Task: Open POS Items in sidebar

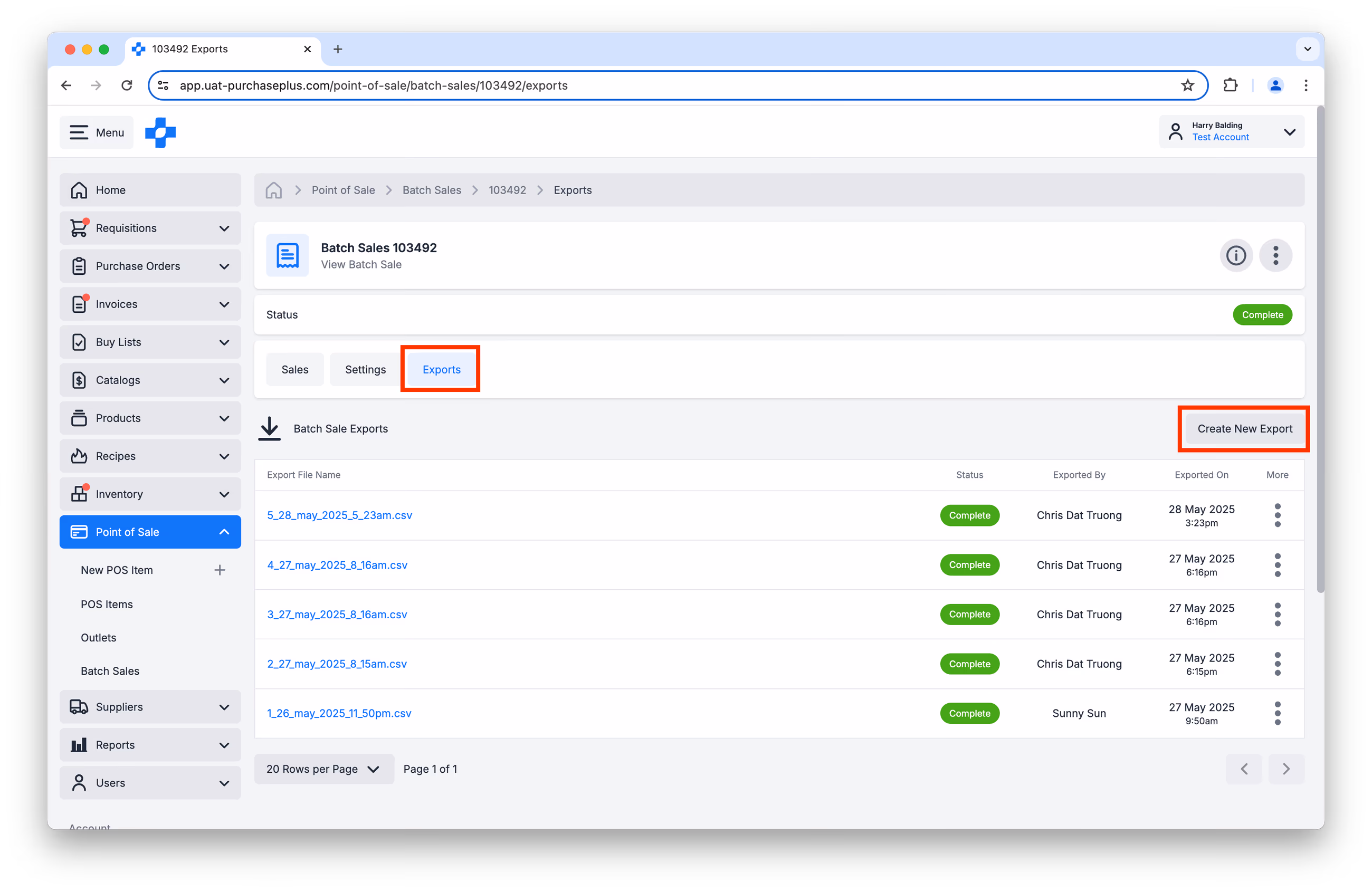Action: click(107, 604)
